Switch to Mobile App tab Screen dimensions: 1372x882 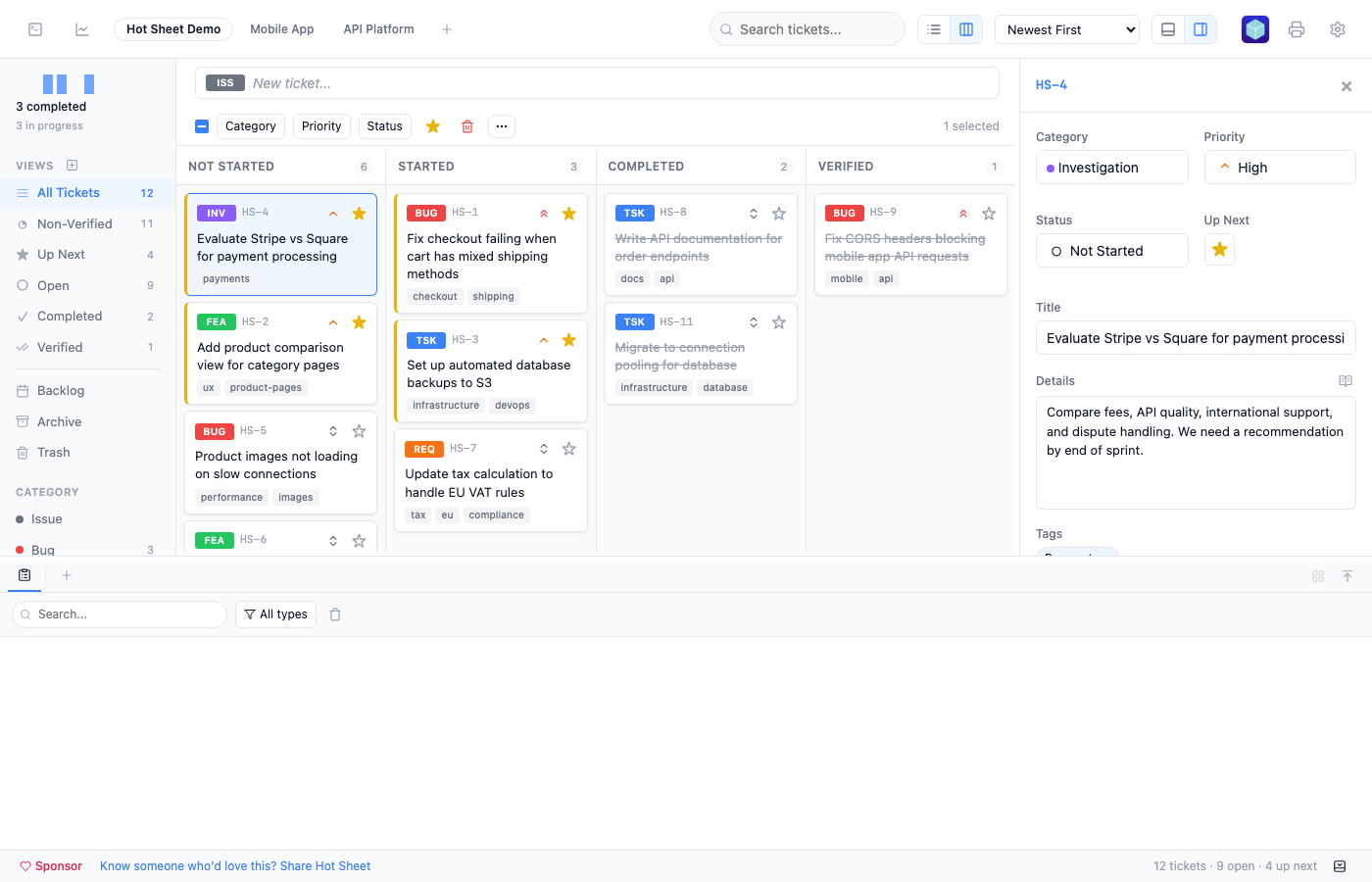tap(282, 29)
